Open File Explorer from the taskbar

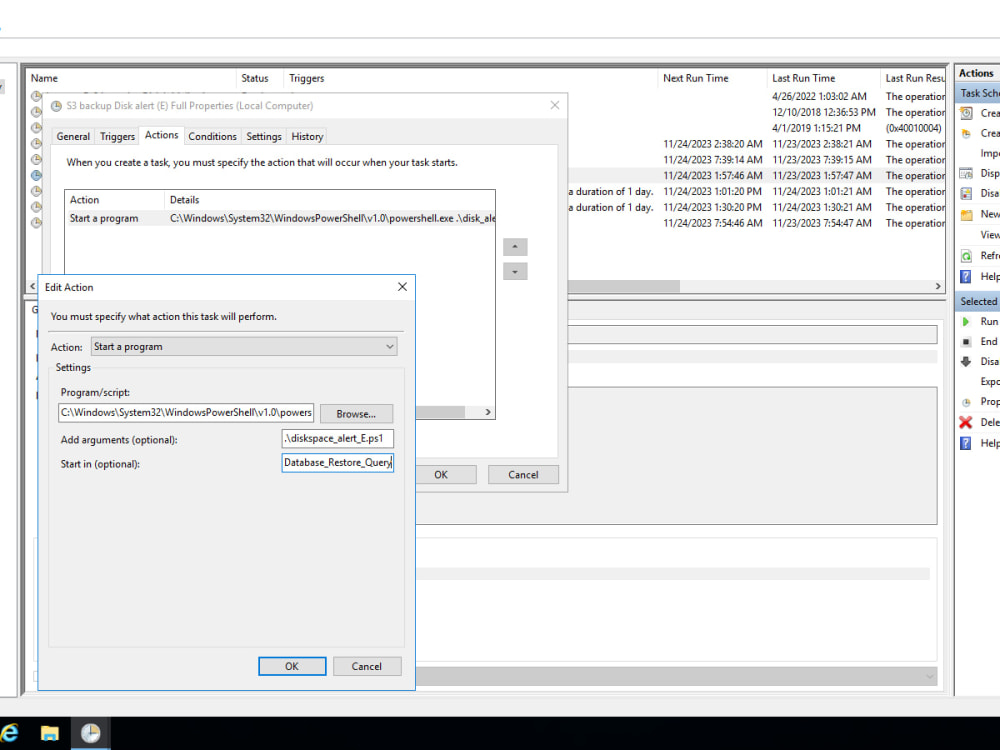coord(49,732)
